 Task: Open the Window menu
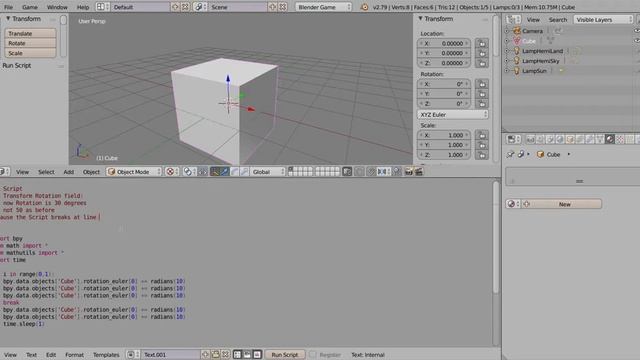pyautogui.click(x=57, y=7)
